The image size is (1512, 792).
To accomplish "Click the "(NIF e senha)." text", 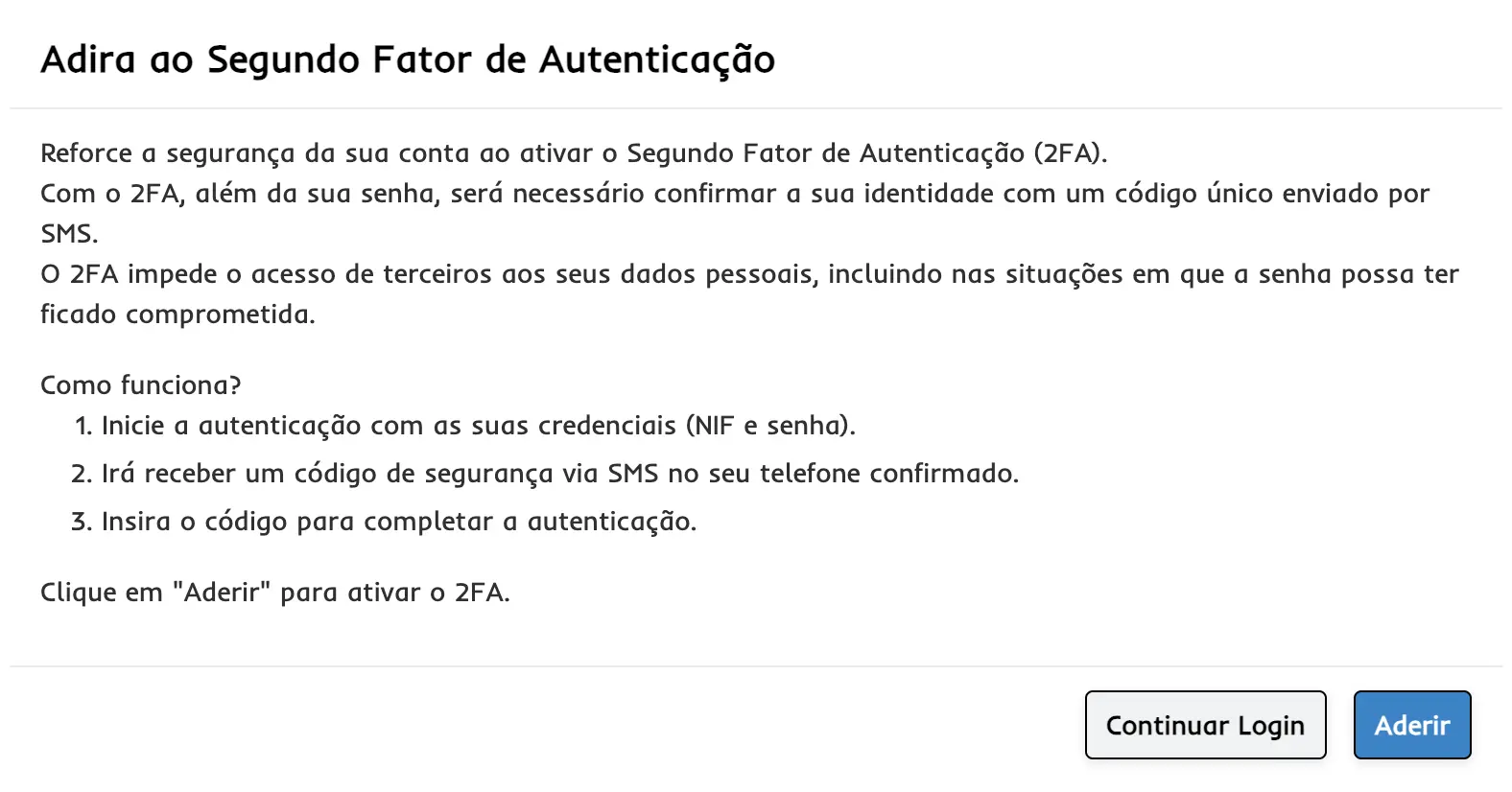I will (x=770, y=426).
